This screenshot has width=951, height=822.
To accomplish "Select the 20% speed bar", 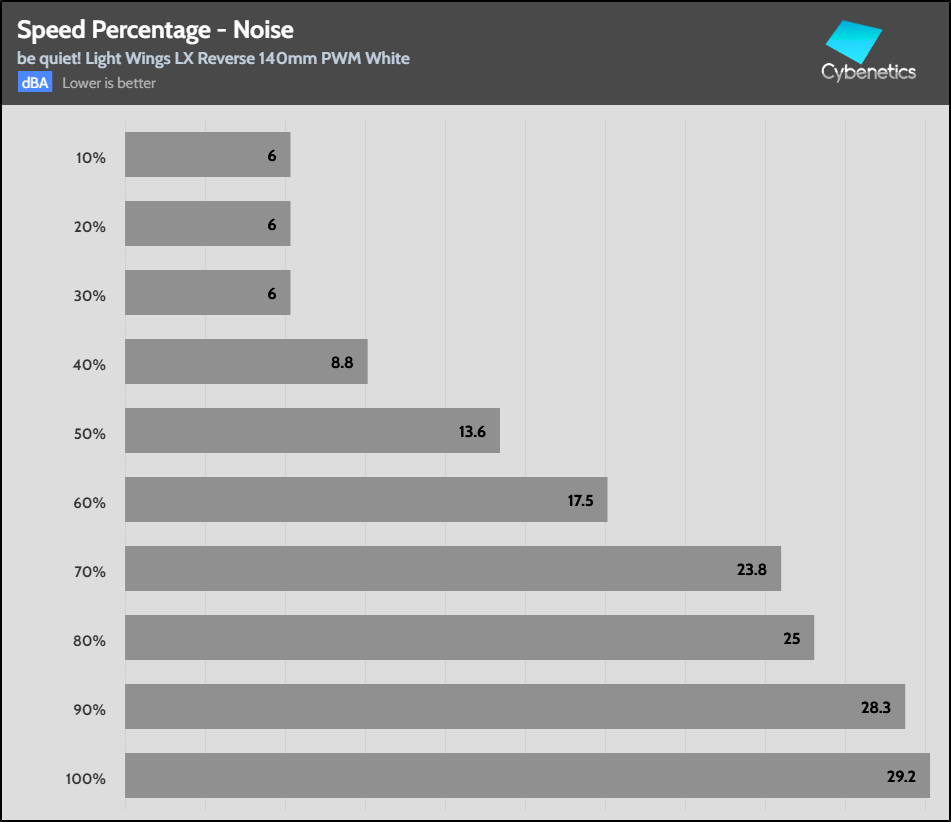I will tap(207, 224).
